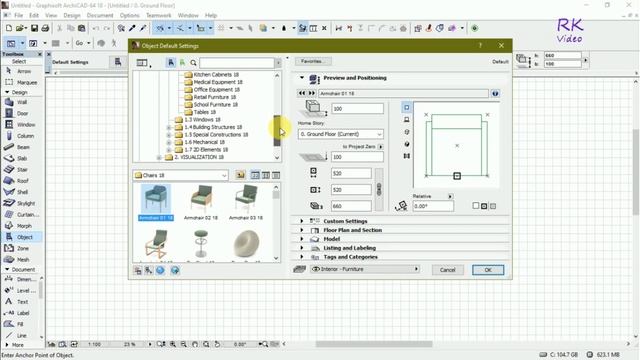Select Armchair 02 18 thumbnail
The width and height of the screenshot is (640, 360).
click(x=201, y=202)
